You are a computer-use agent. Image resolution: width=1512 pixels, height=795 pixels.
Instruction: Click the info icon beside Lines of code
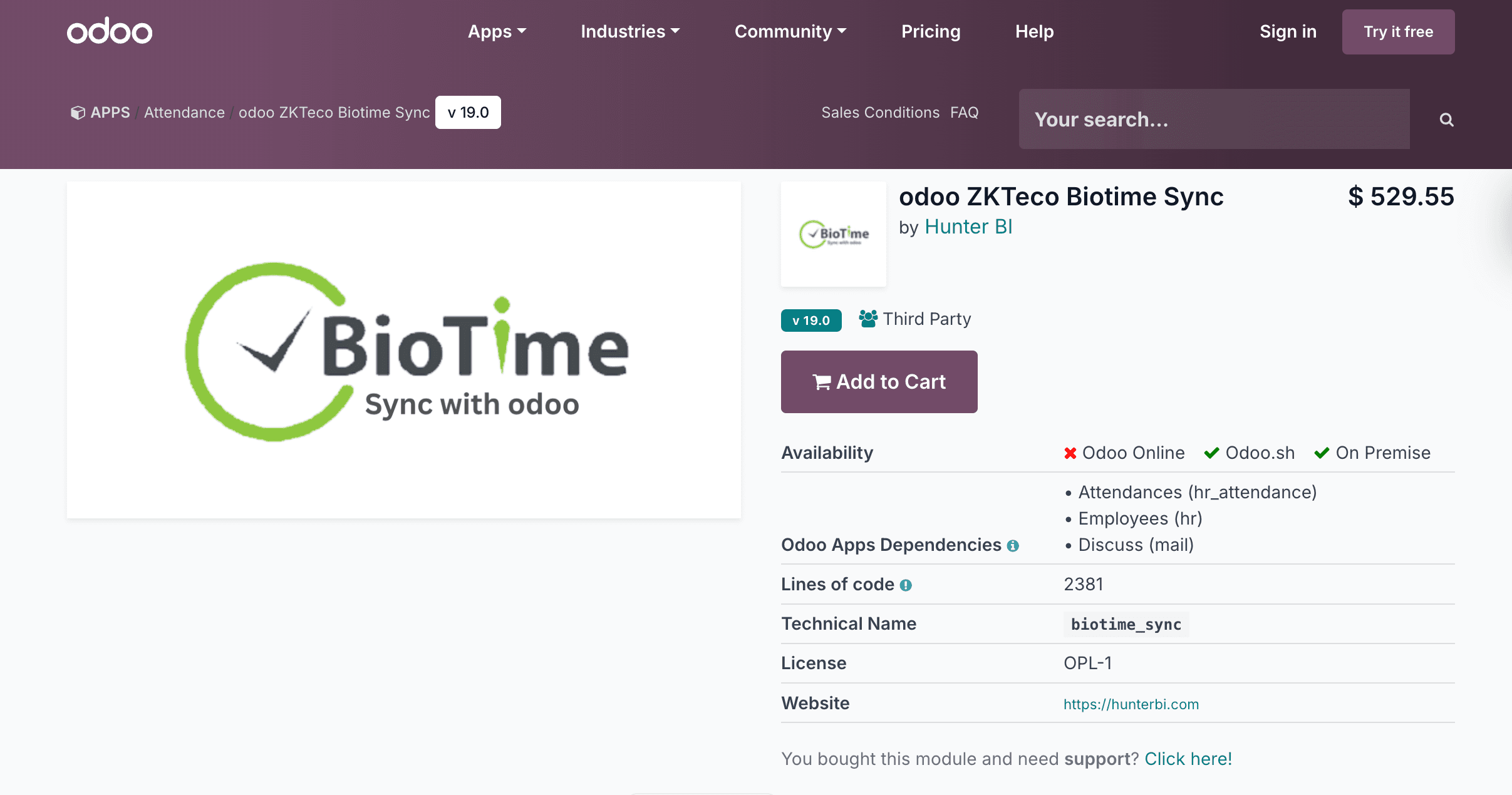click(906, 585)
